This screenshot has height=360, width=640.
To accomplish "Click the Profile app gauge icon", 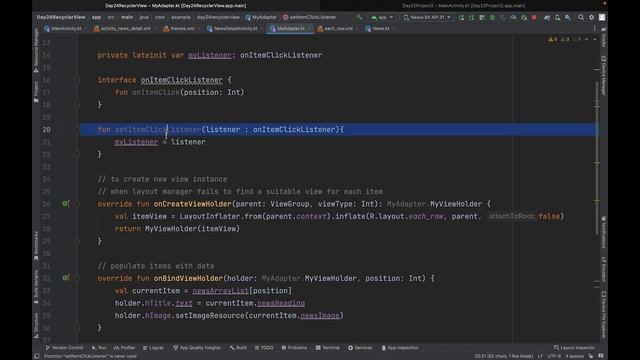I will (513, 18).
